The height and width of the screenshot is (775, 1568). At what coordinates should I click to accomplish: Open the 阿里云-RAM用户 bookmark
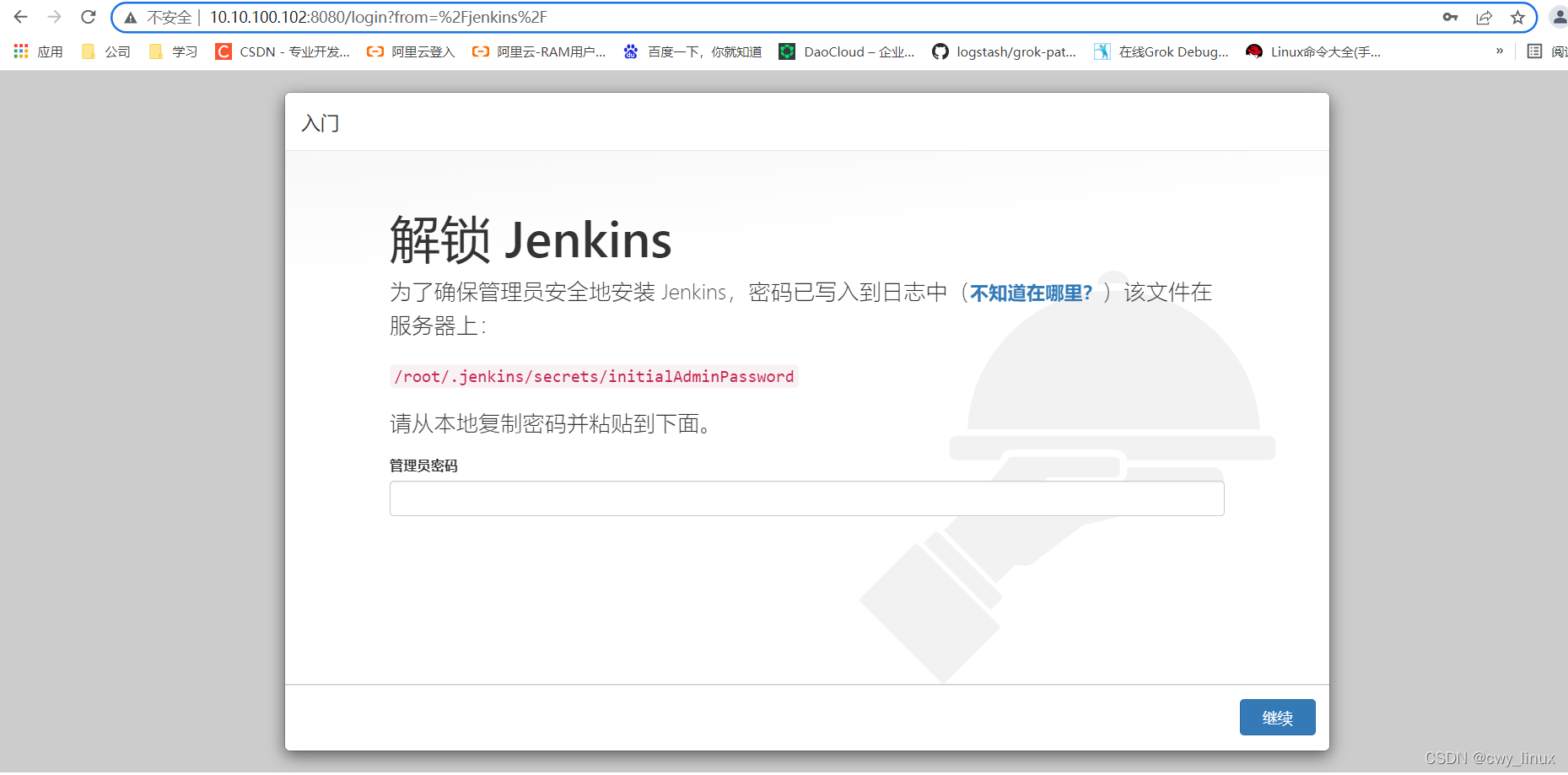(x=539, y=51)
